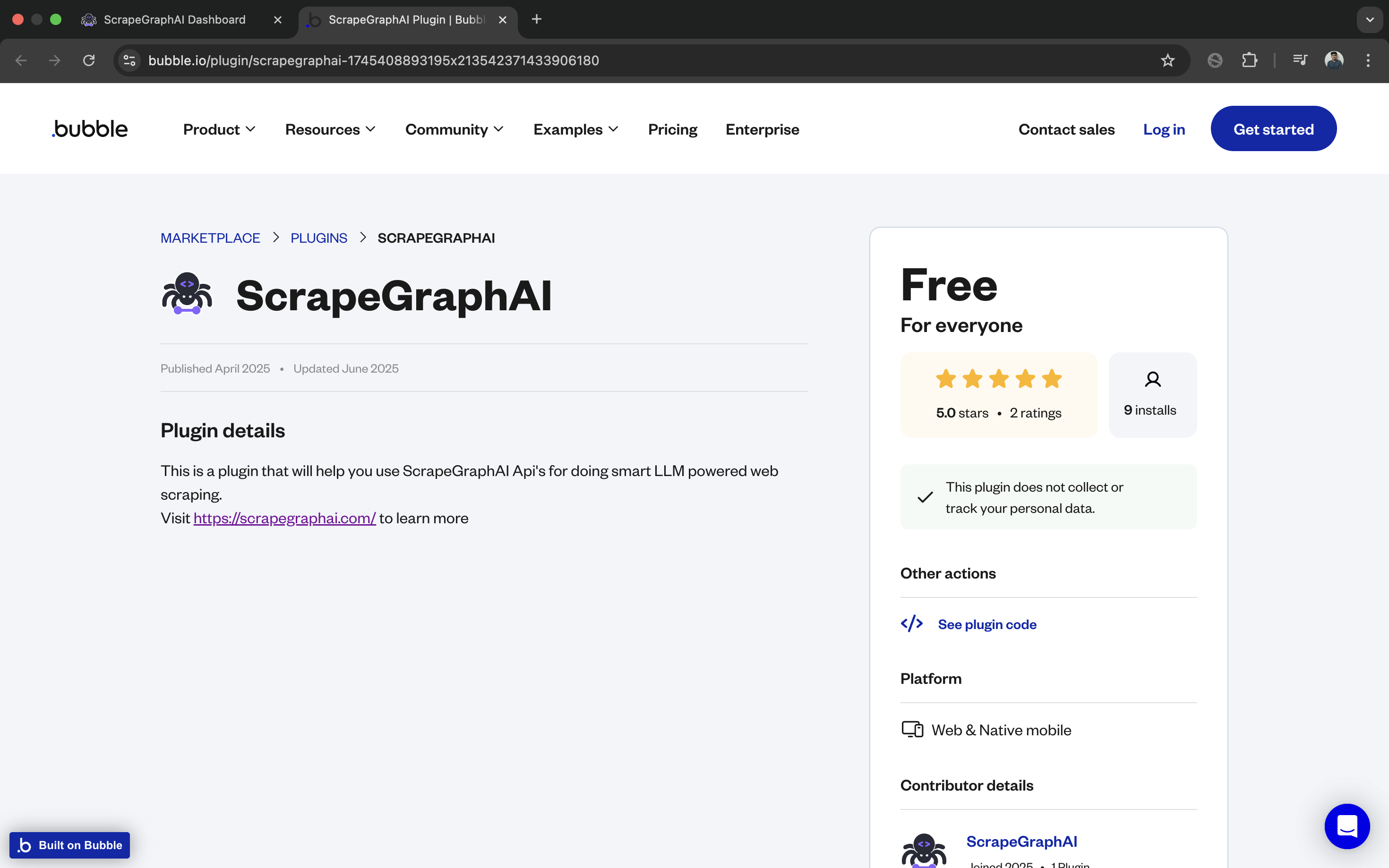Go to MARKETPLACE breadcrumb
The height and width of the screenshot is (868, 1389).
tap(210, 238)
